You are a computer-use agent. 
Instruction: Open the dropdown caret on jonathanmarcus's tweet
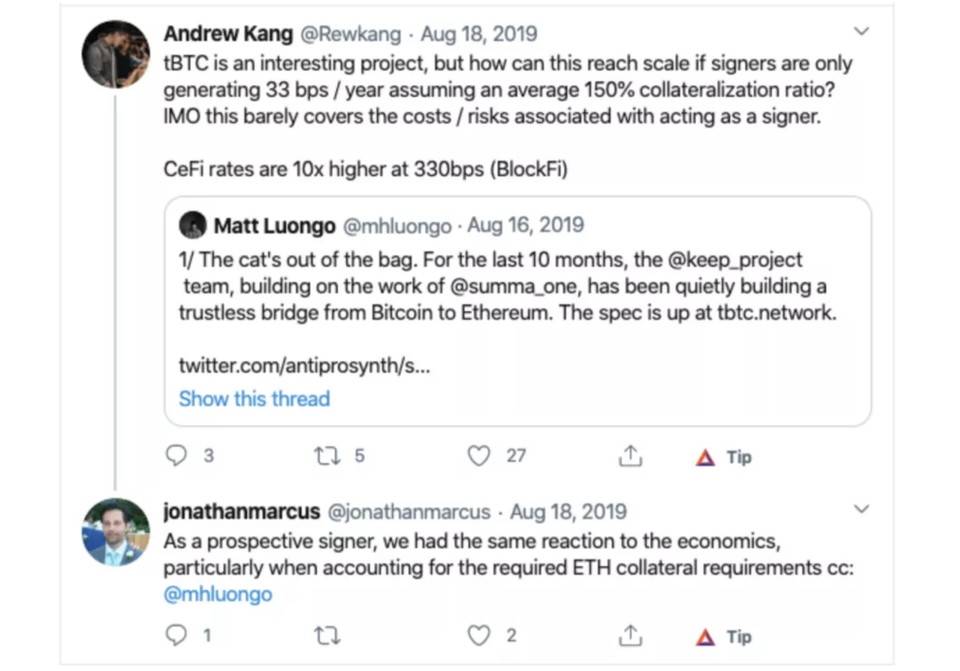(861, 509)
